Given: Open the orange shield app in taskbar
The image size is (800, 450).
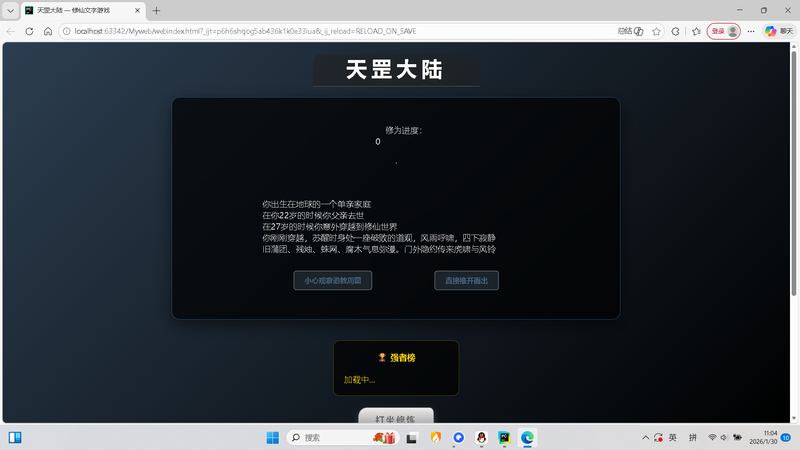Looking at the screenshot, I should pyautogui.click(x=436, y=438).
